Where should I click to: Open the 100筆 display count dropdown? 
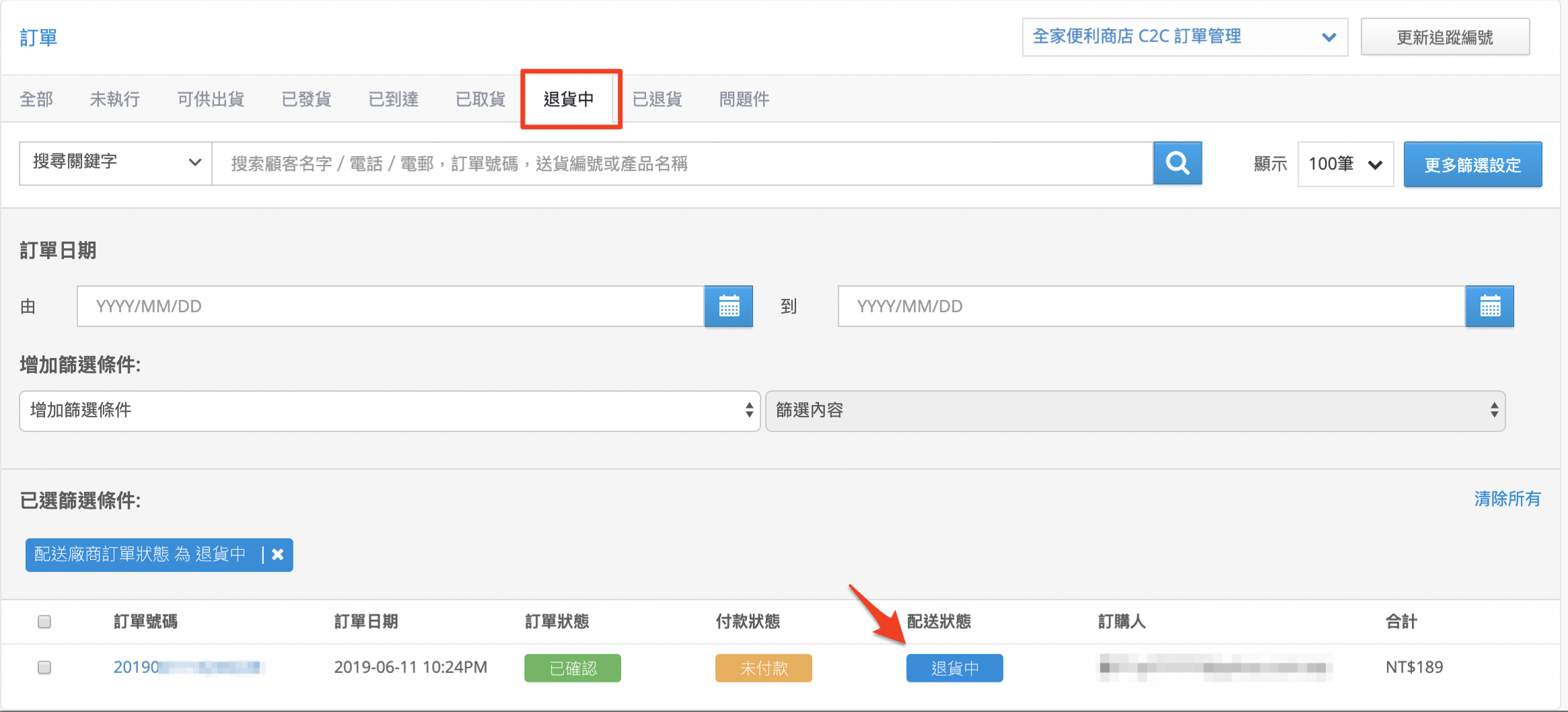pyautogui.click(x=1345, y=164)
